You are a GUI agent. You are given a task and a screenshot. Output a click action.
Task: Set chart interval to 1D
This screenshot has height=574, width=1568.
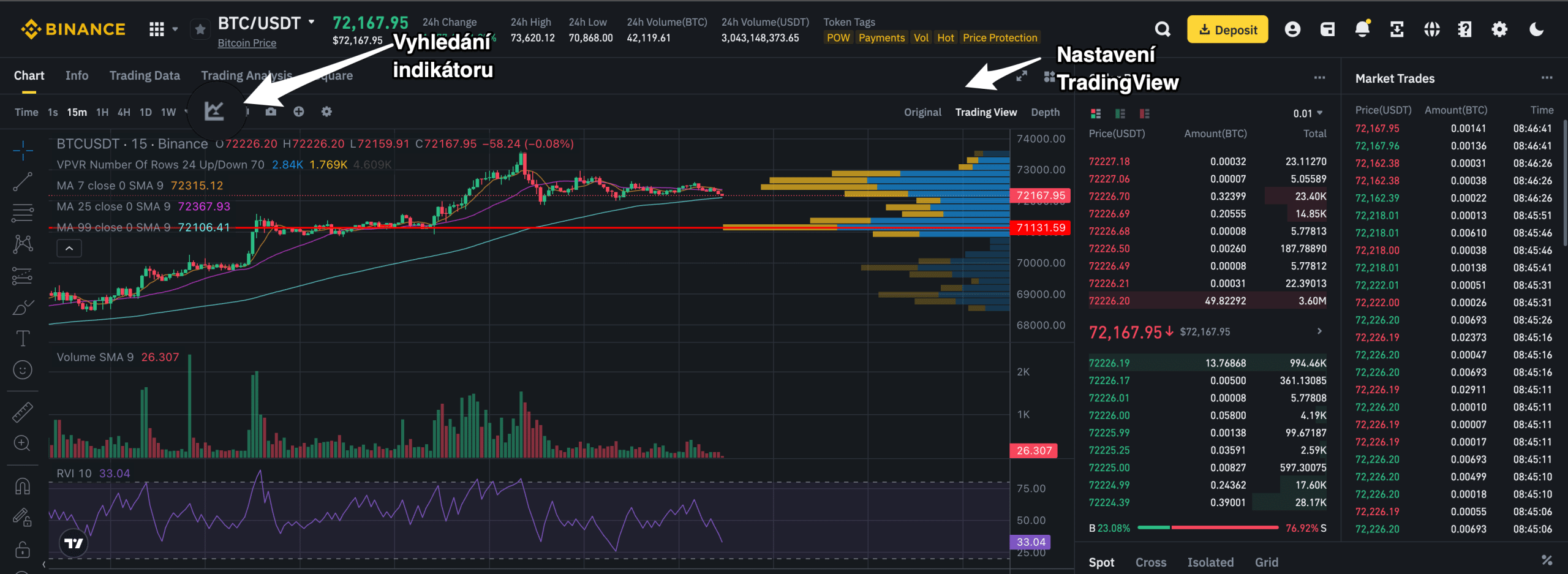[x=146, y=112]
